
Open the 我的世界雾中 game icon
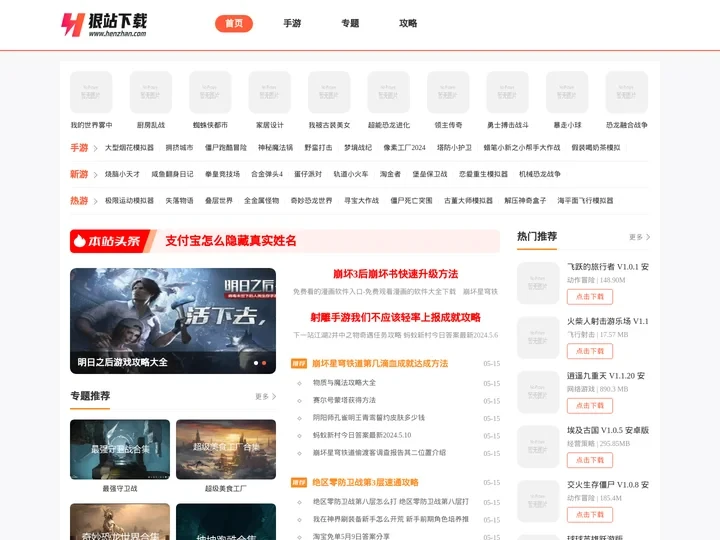91,92
